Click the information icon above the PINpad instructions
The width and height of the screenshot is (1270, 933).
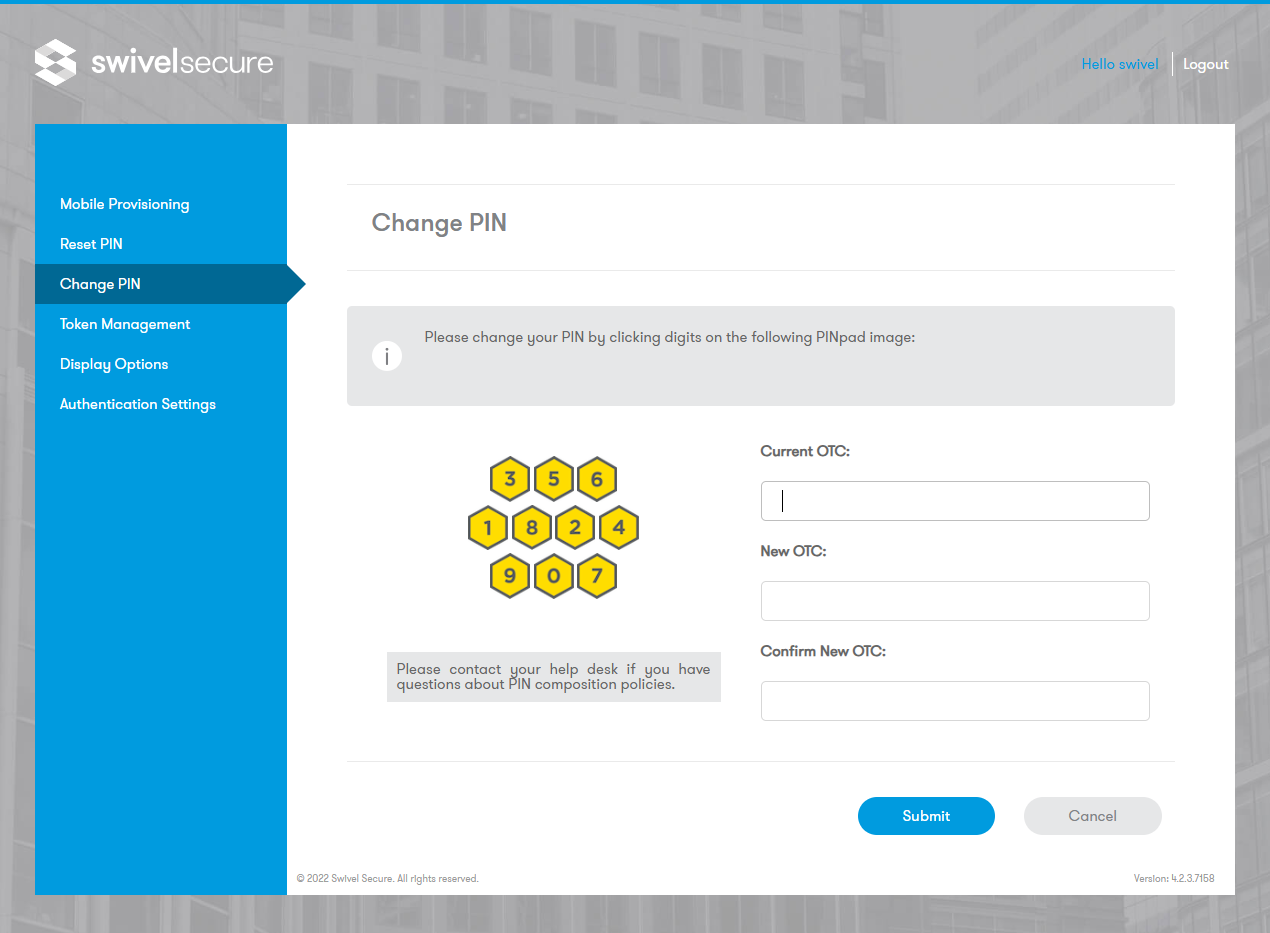tap(387, 356)
